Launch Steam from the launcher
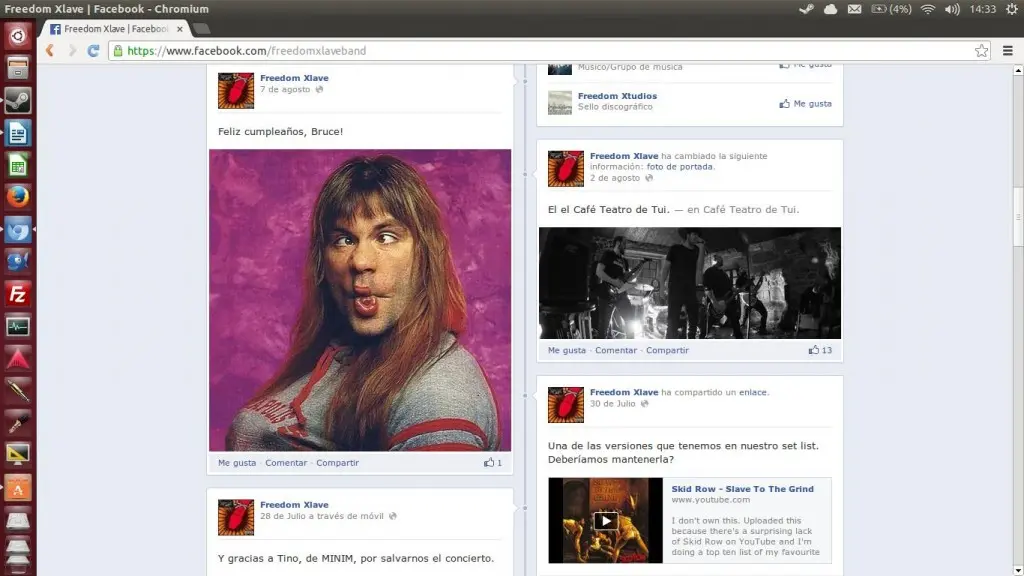The image size is (1024, 576). [x=18, y=101]
